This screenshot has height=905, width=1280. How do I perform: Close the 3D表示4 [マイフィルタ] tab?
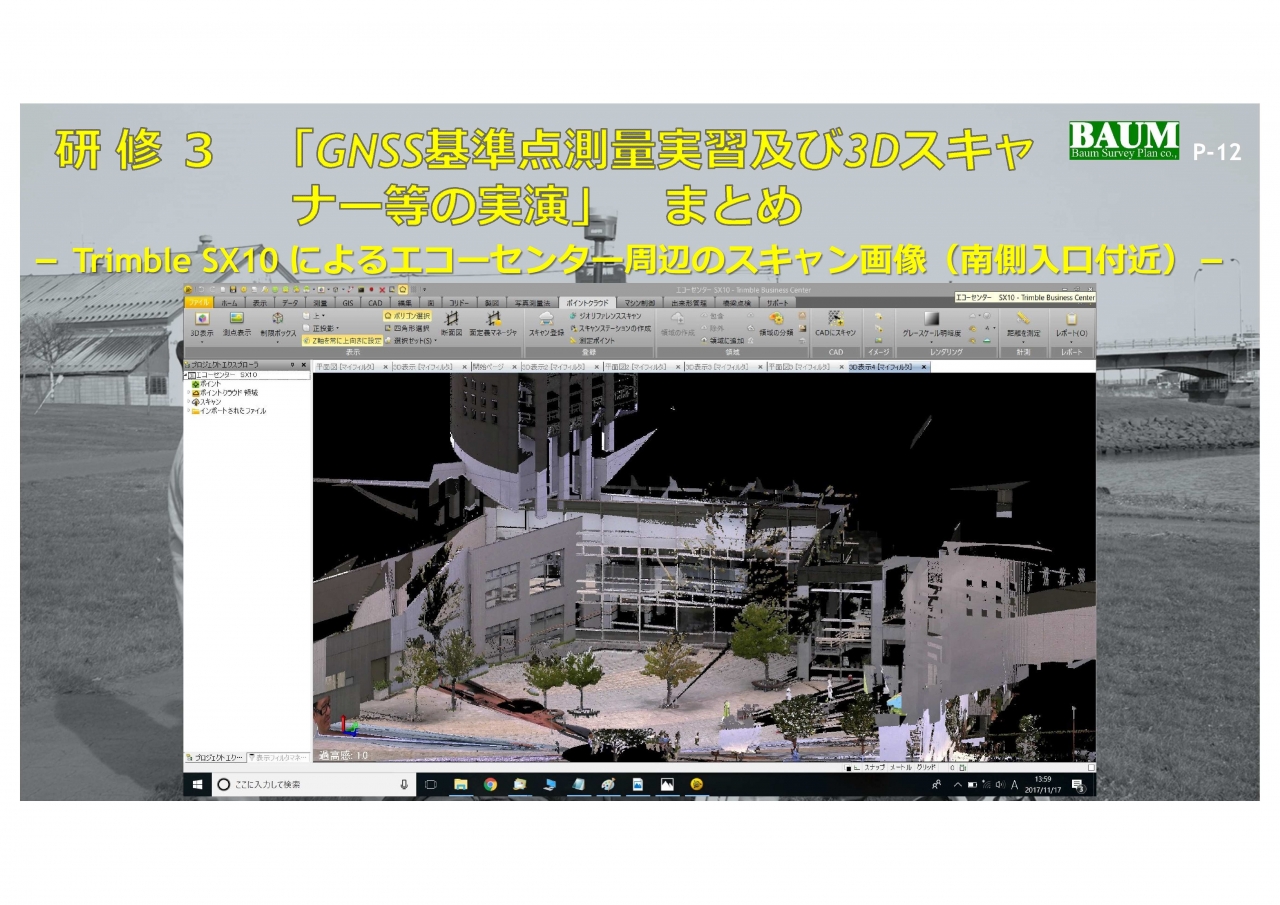[x=924, y=367]
